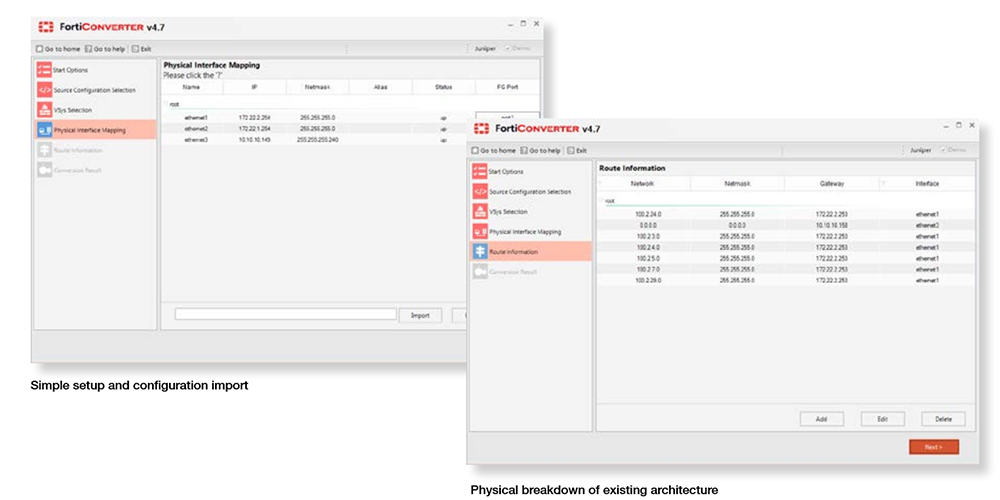Select route row with network 100.2.3.0
Viewport: 1000px width, 500px height.
click(x=786, y=236)
